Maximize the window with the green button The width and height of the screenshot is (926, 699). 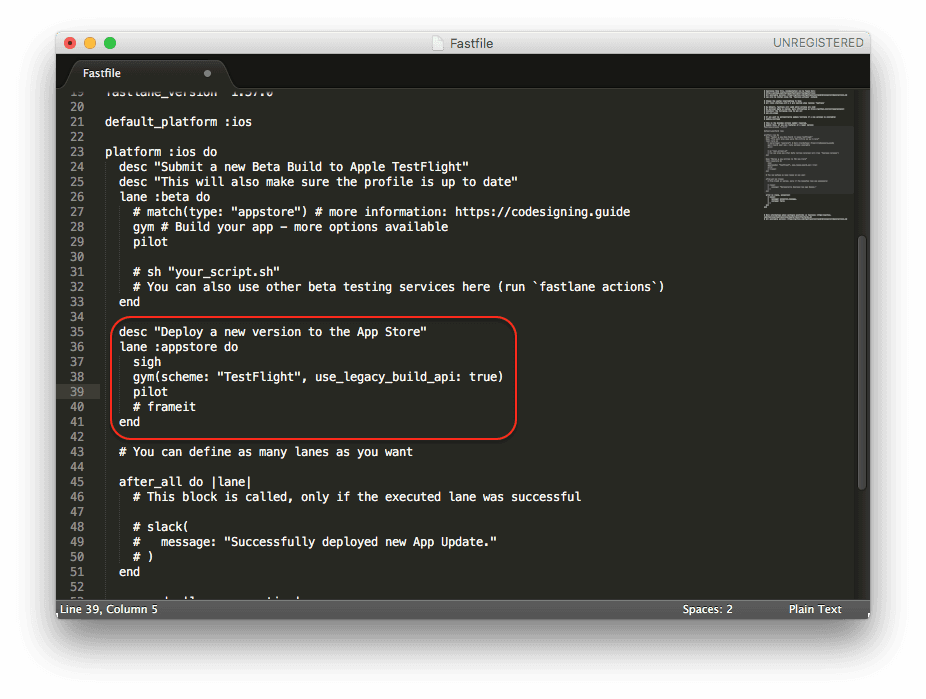coord(110,43)
